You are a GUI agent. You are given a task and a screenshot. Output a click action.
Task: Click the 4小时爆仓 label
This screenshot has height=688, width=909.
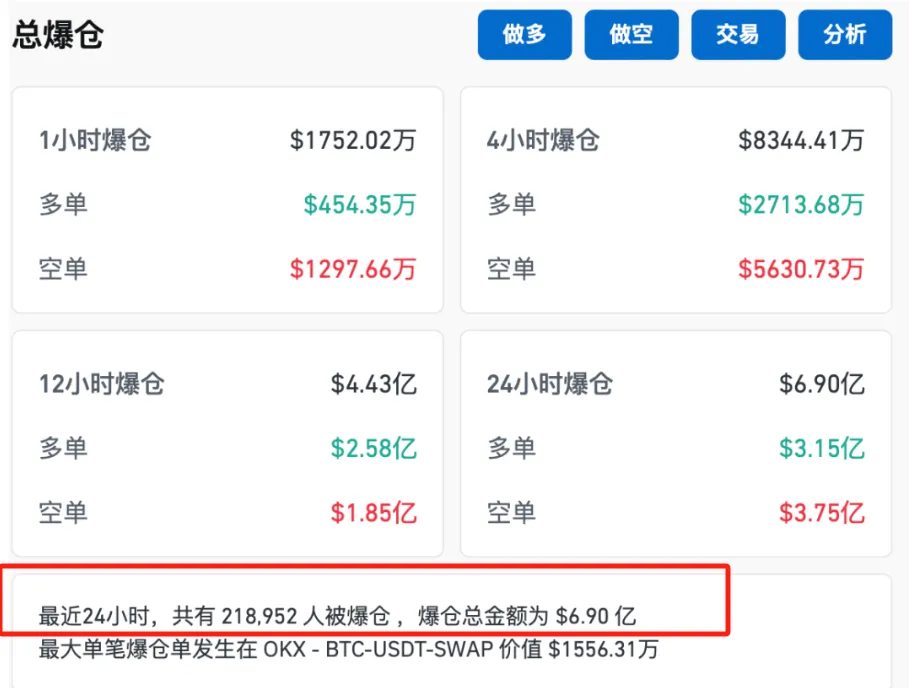(543, 141)
